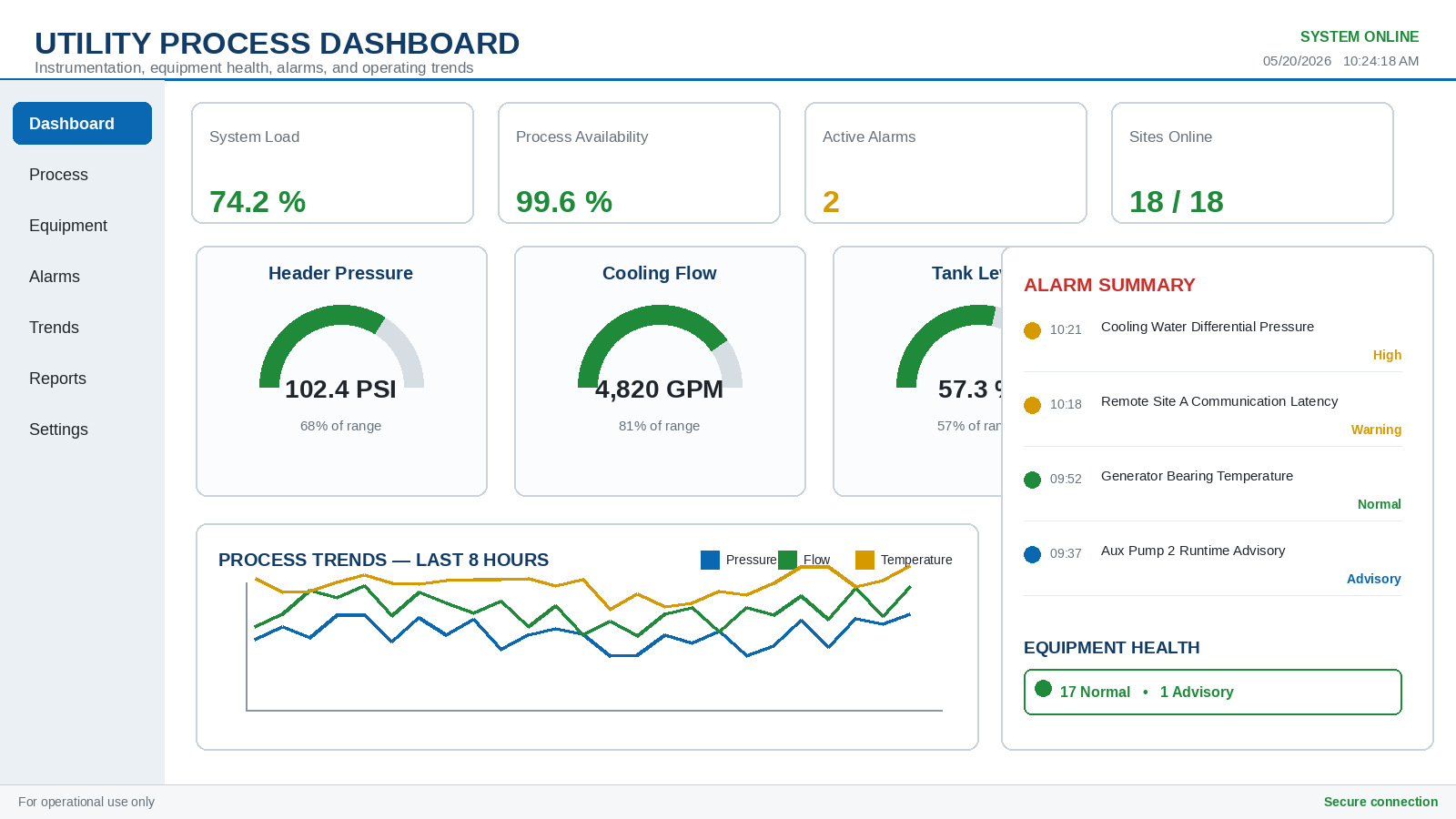Click the 10:24:18 AM clock

[1380, 61]
